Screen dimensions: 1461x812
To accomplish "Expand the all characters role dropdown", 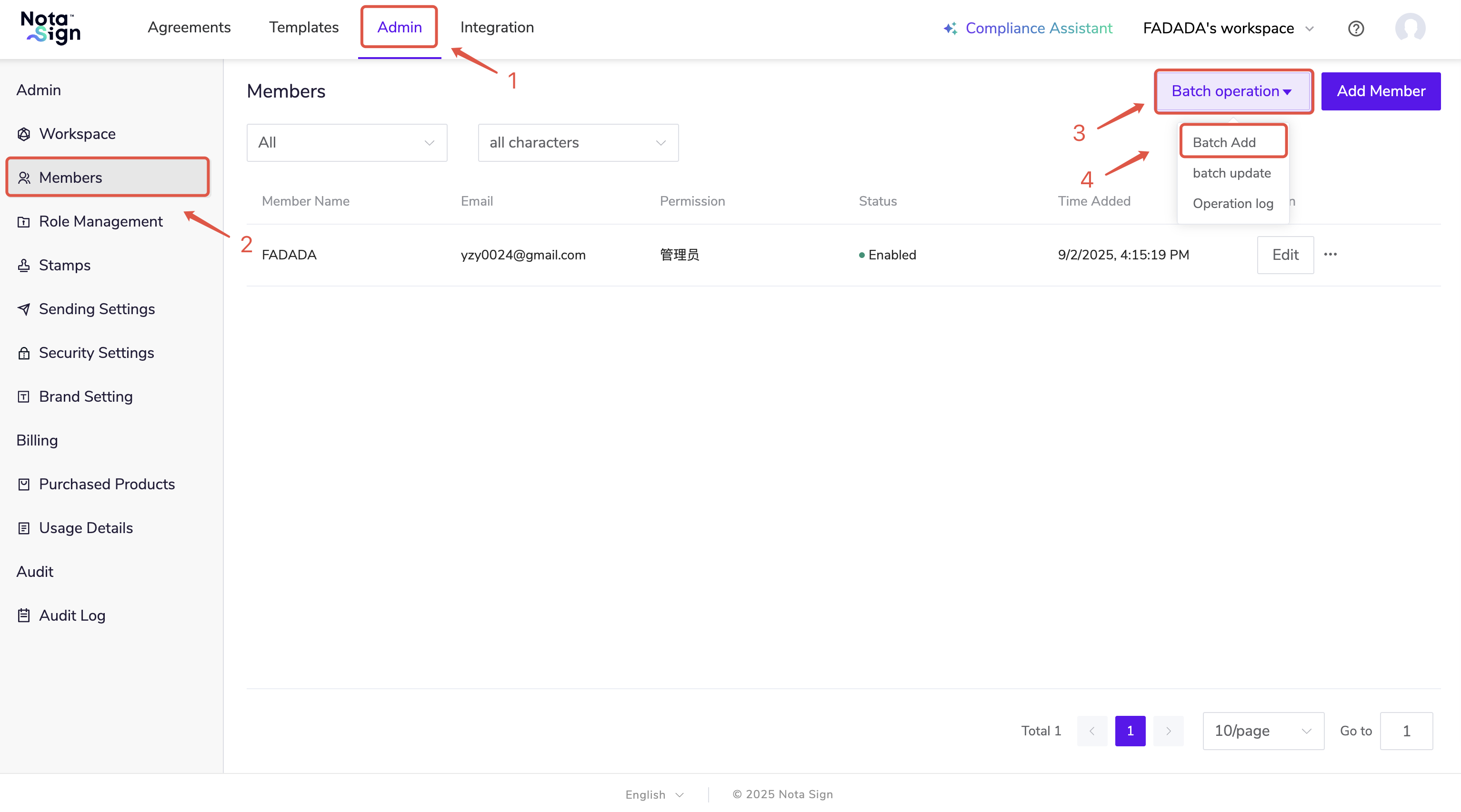I will [578, 143].
